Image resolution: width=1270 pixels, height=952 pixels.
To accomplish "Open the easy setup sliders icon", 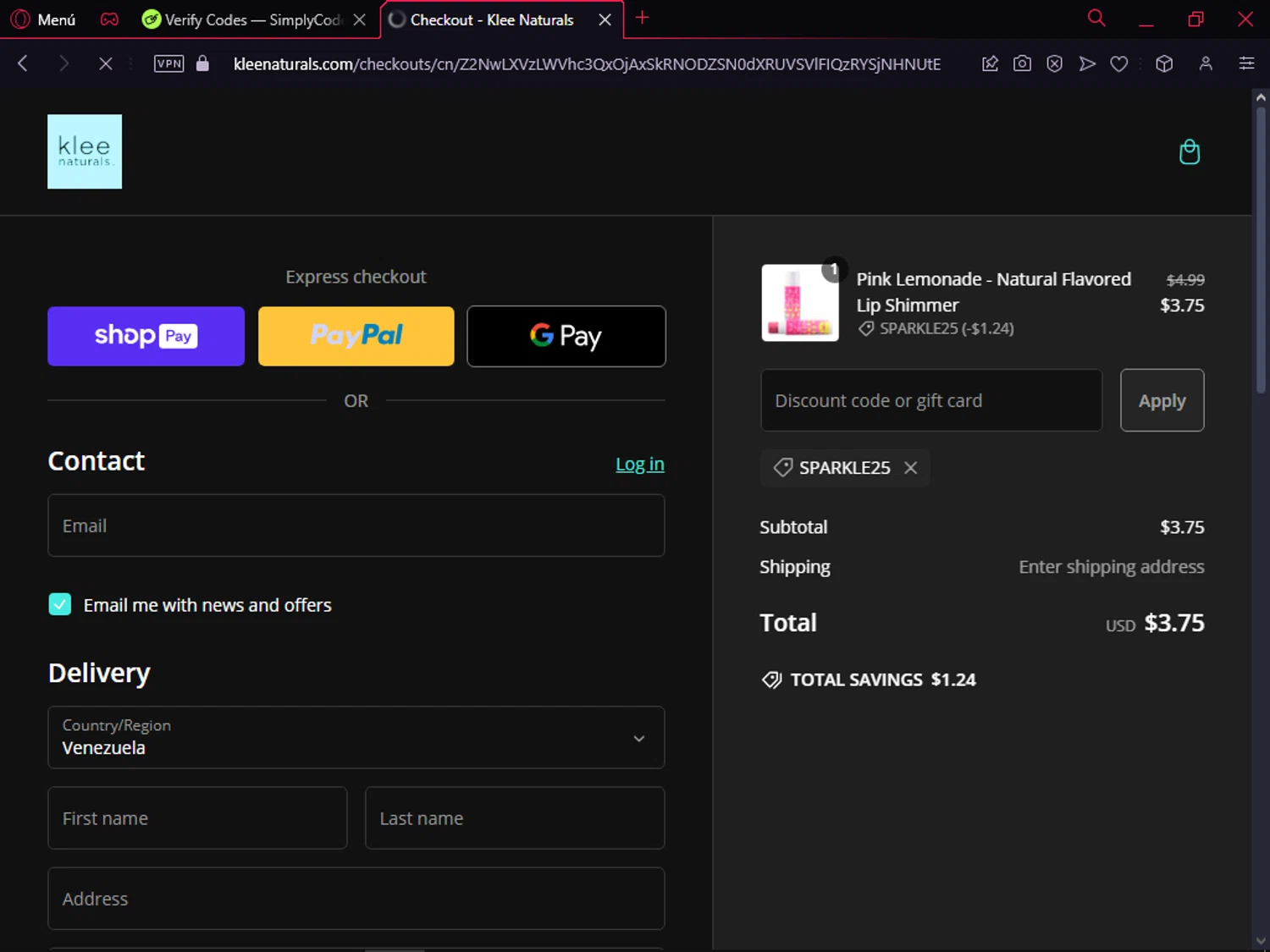I will tap(1246, 63).
